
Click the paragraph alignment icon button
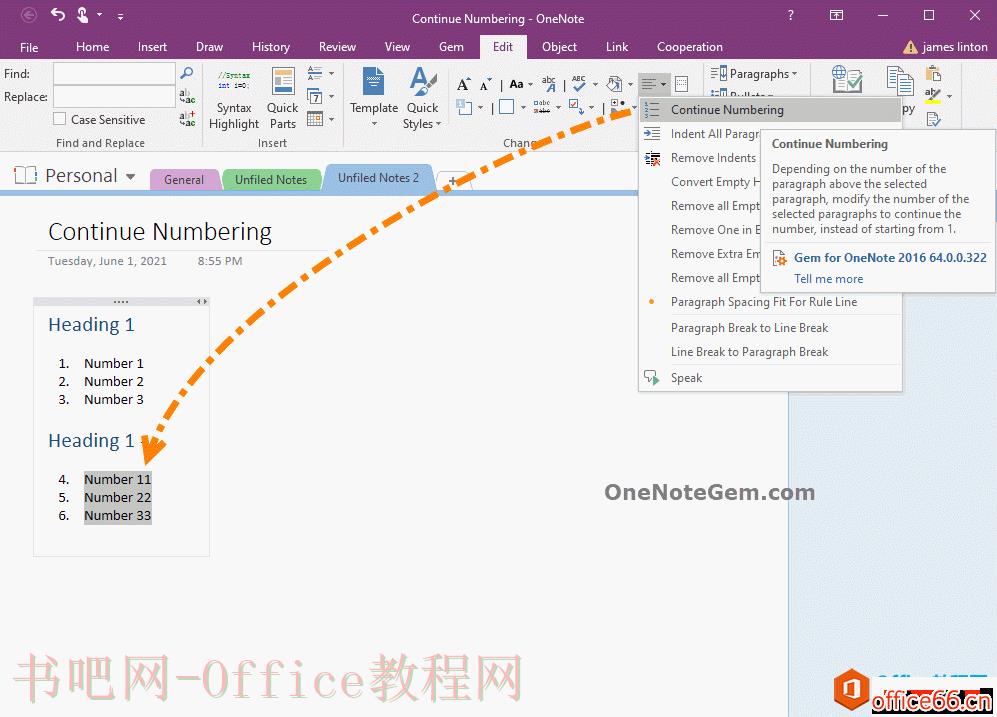(653, 84)
